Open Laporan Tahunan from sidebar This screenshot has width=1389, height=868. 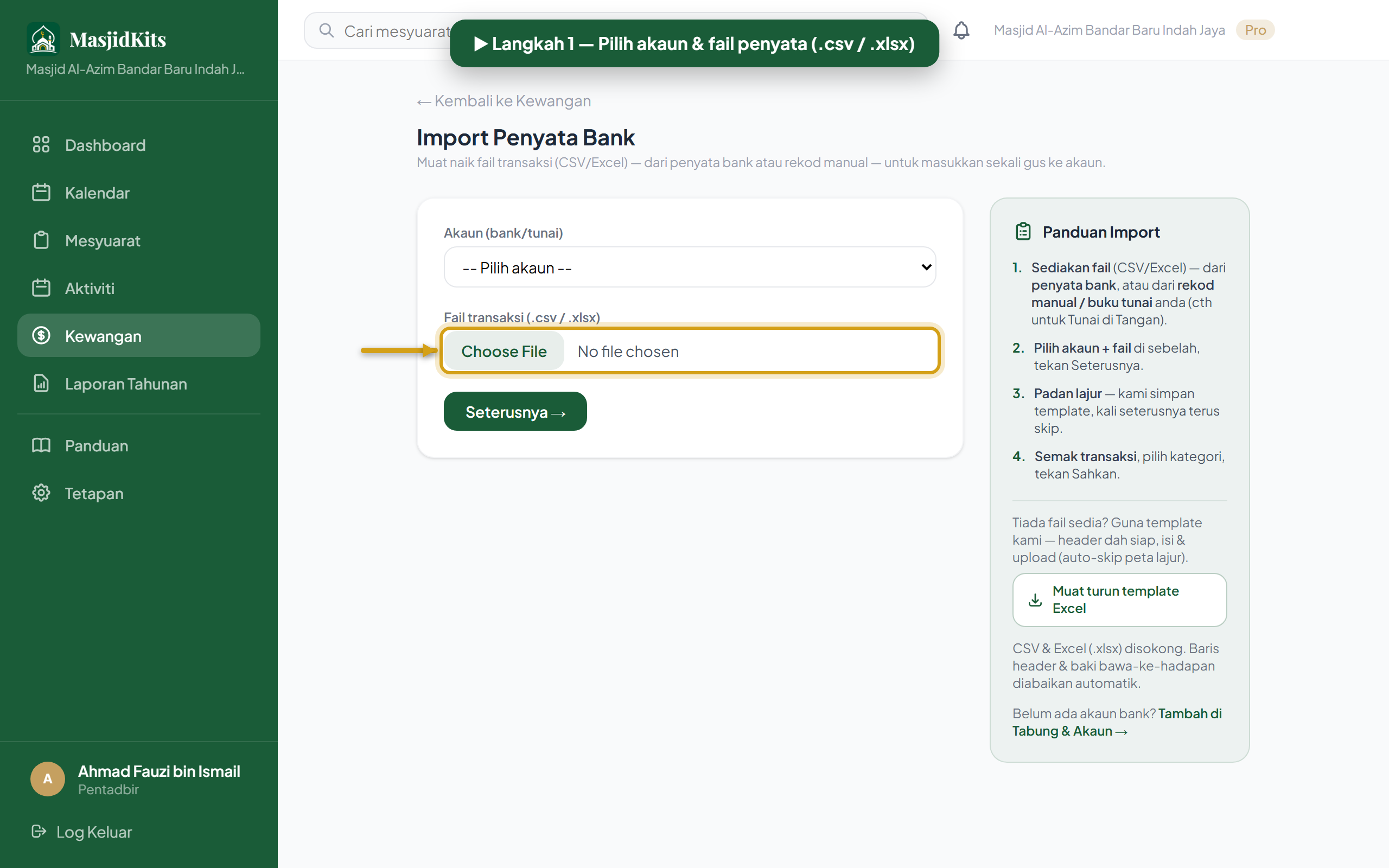[x=139, y=383]
